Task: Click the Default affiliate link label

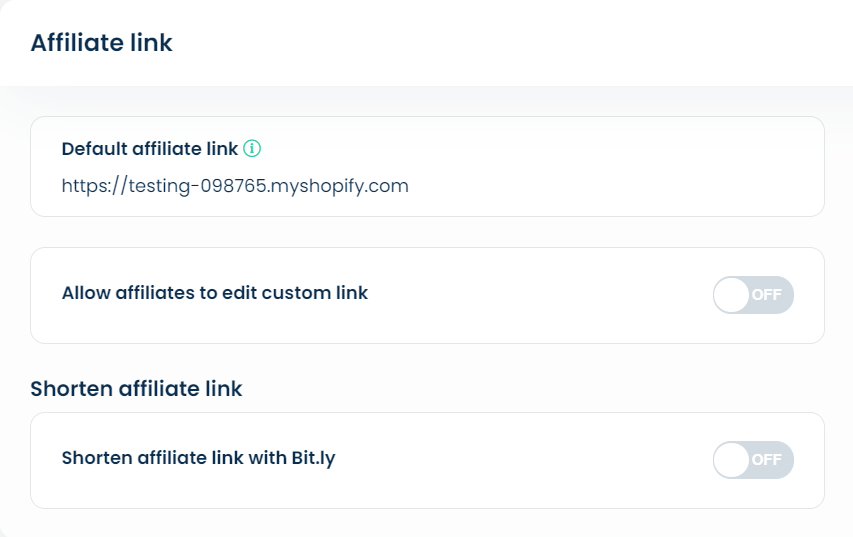Action: (x=150, y=149)
